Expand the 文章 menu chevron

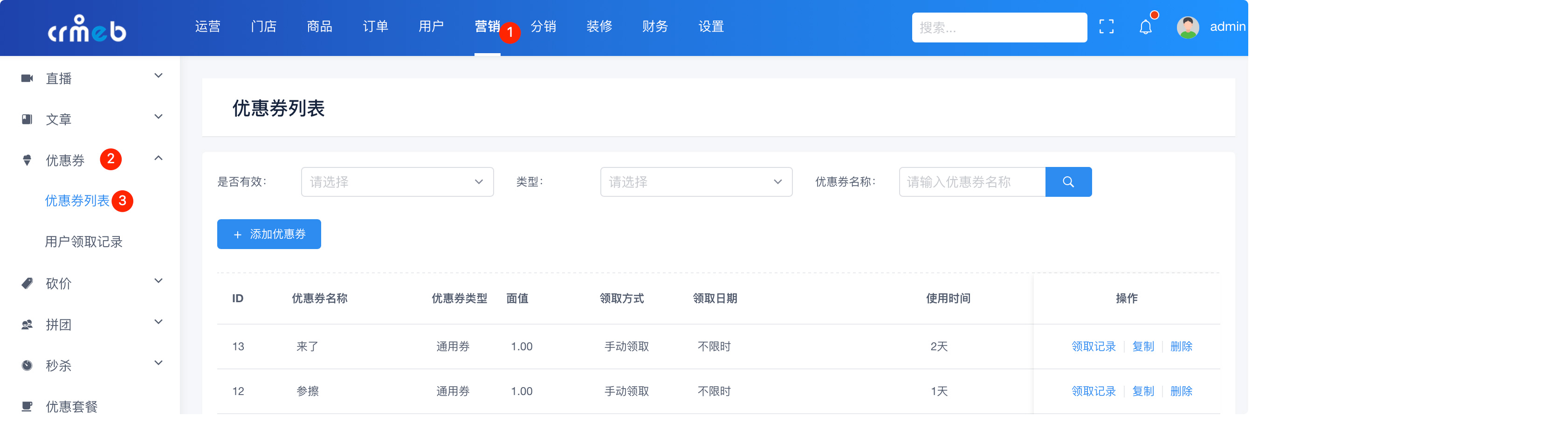pos(158,117)
